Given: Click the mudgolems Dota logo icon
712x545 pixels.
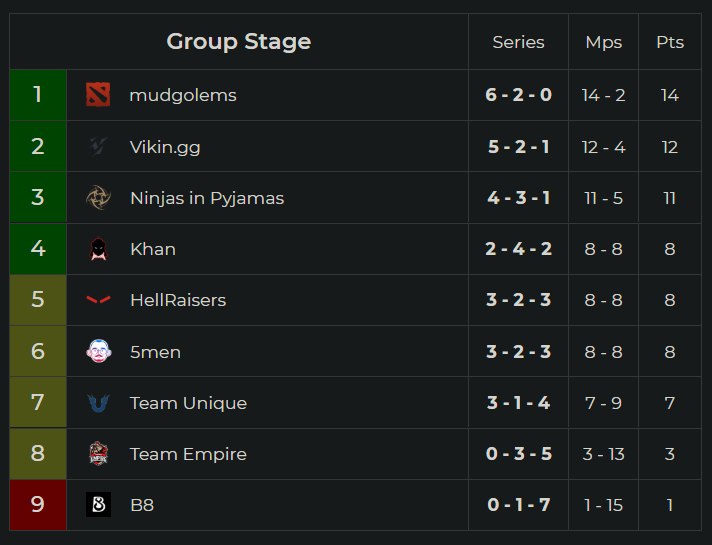Looking at the screenshot, I should point(98,95).
